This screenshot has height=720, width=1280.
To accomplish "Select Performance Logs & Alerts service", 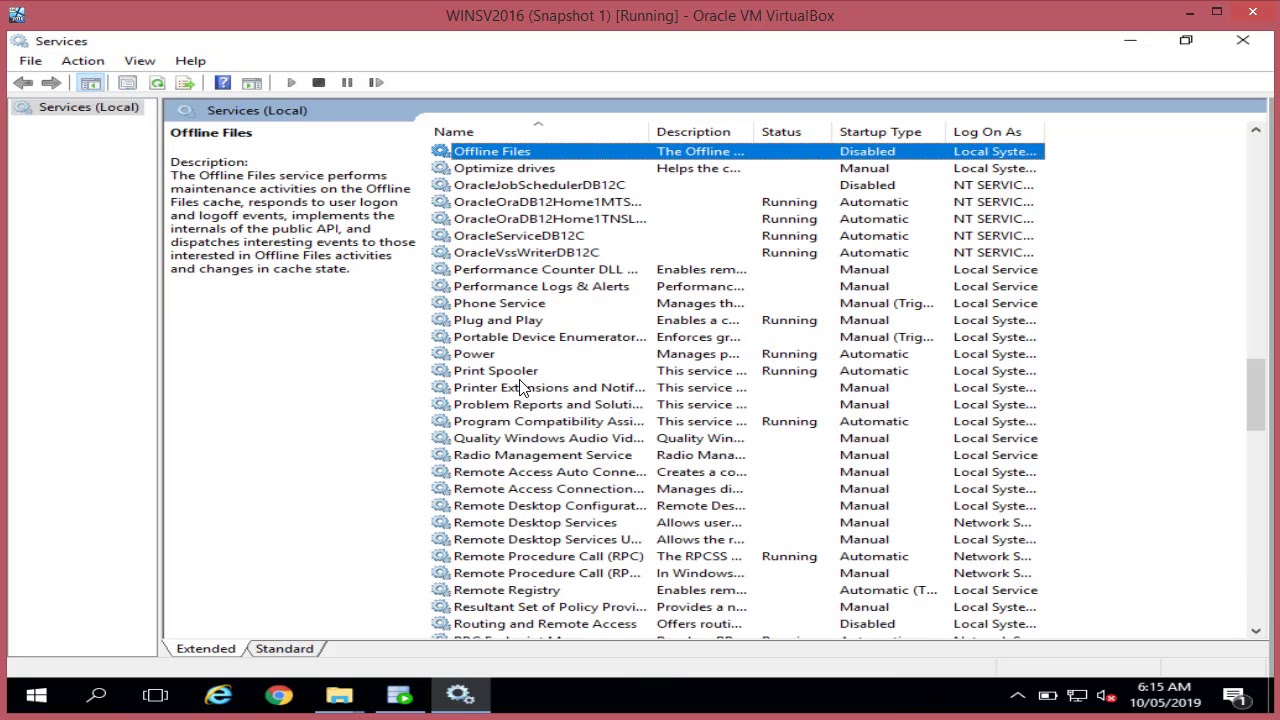I will pyautogui.click(x=738, y=287).
